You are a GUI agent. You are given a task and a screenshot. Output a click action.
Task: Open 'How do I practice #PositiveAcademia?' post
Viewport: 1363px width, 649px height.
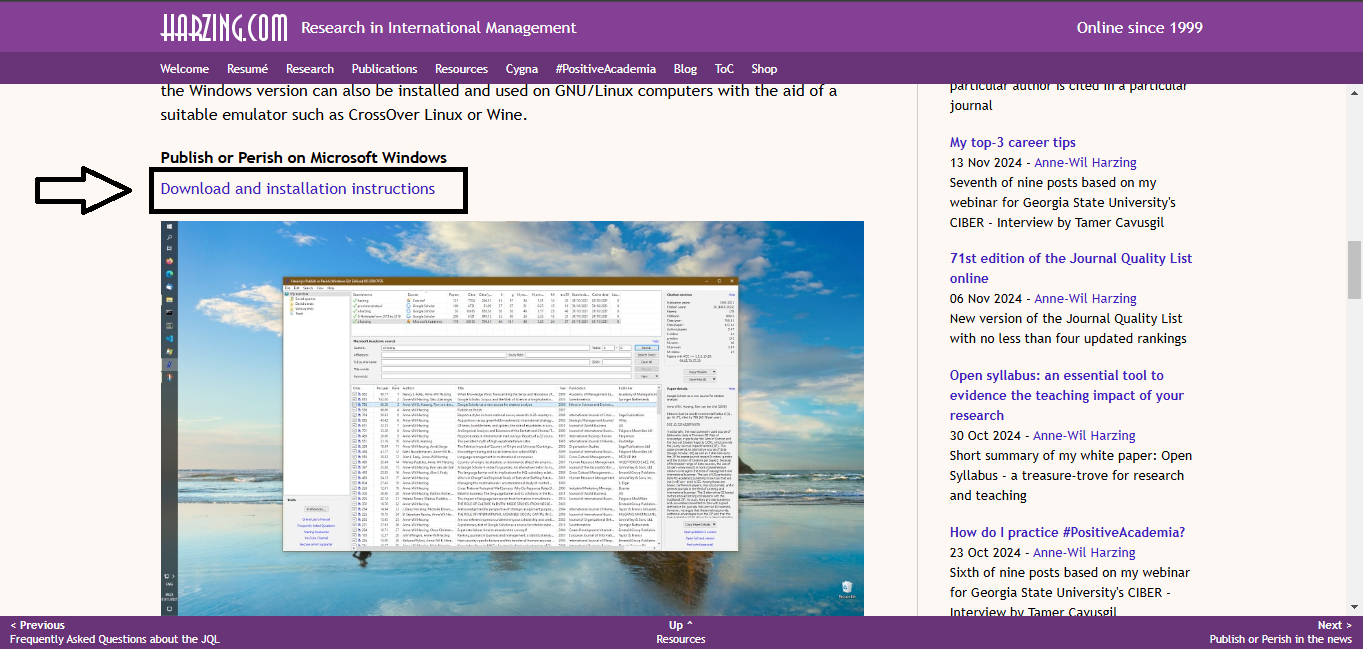(x=1067, y=532)
